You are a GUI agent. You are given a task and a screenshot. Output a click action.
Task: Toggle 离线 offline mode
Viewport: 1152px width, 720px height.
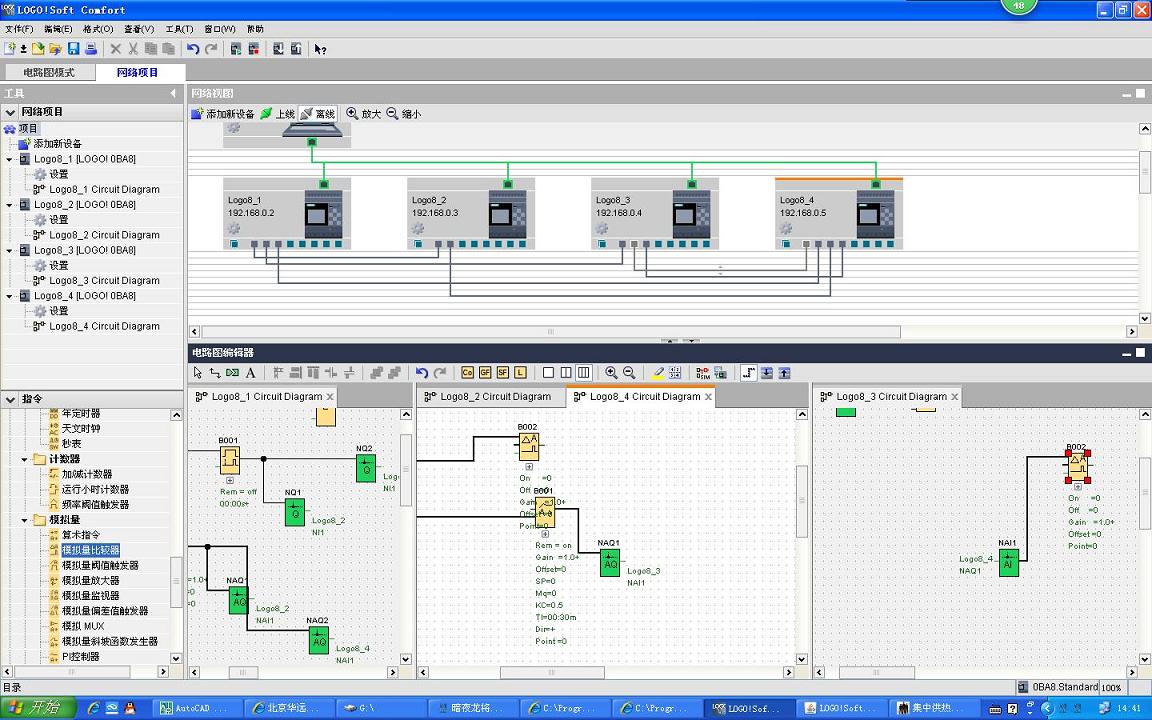pos(317,114)
